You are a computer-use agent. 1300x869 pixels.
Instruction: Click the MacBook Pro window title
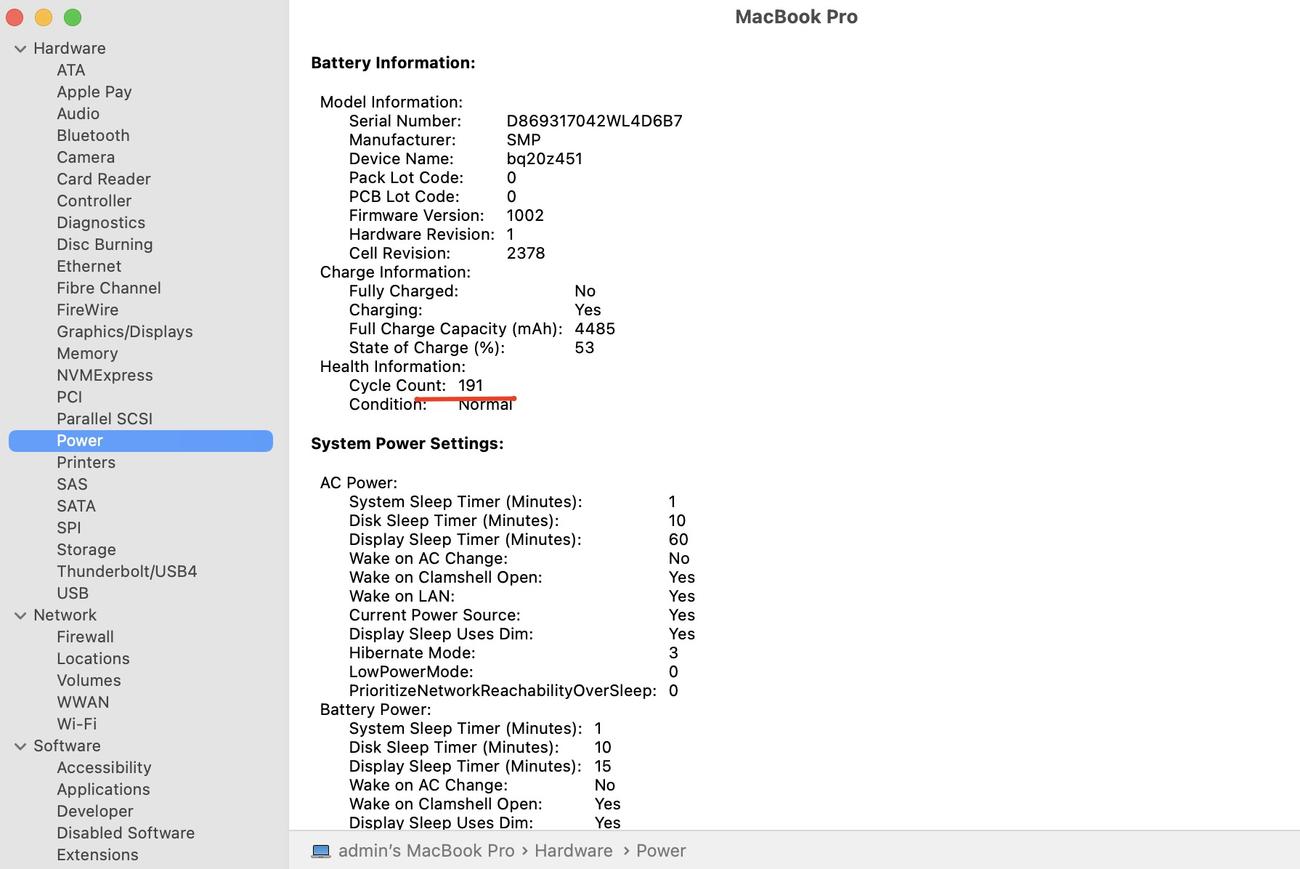796,17
